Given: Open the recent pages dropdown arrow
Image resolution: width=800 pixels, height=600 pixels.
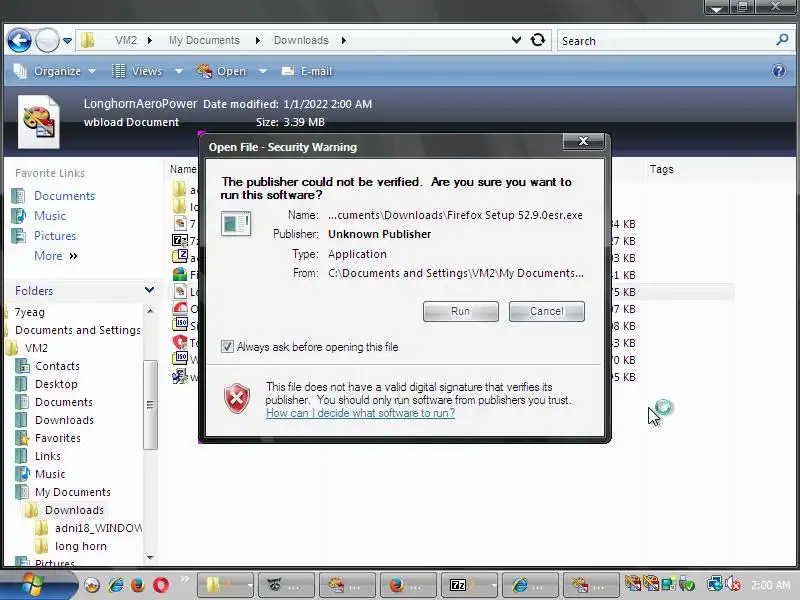Looking at the screenshot, I should pyautogui.click(x=67, y=40).
